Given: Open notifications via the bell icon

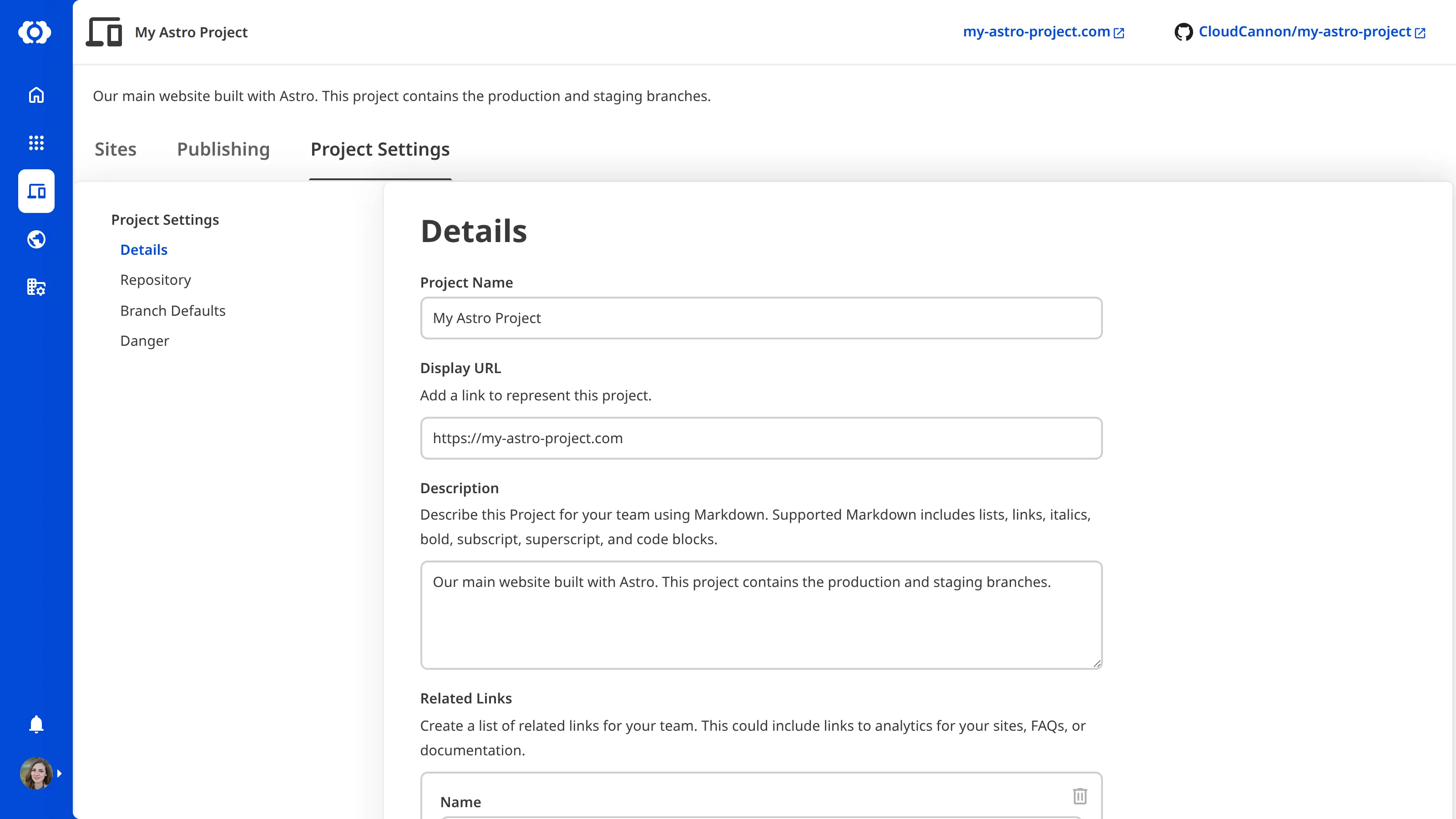Looking at the screenshot, I should [35, 724].
